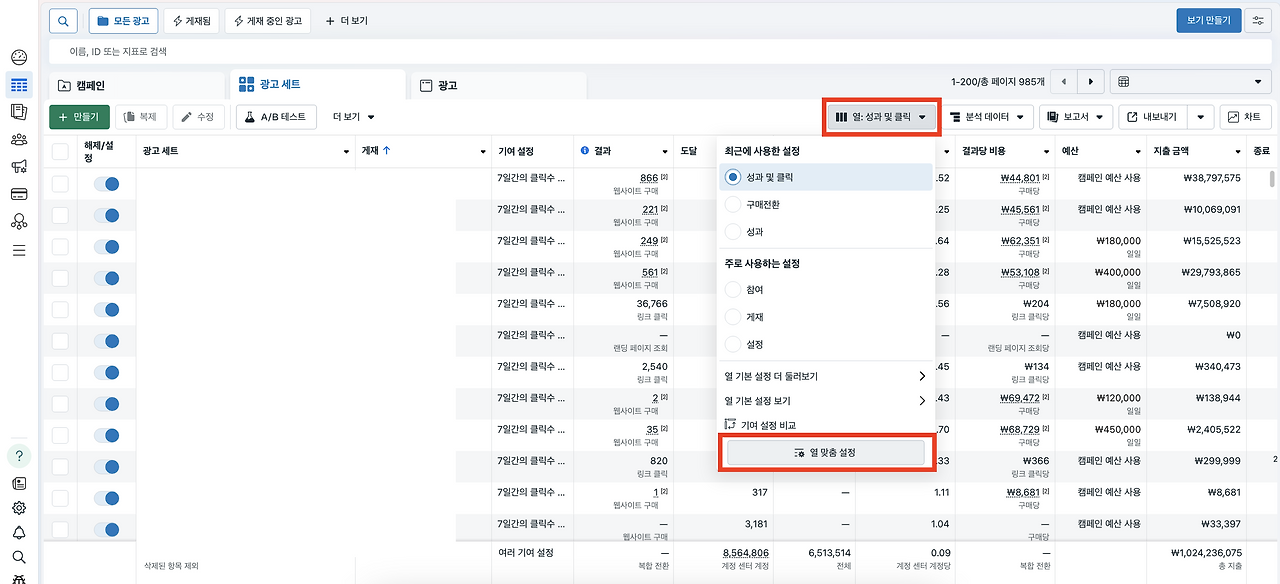Expand the 더 보기 dropdown next to A/B 테스트
This screenshot has width=1280, height=584.
(x=355, y=117)
